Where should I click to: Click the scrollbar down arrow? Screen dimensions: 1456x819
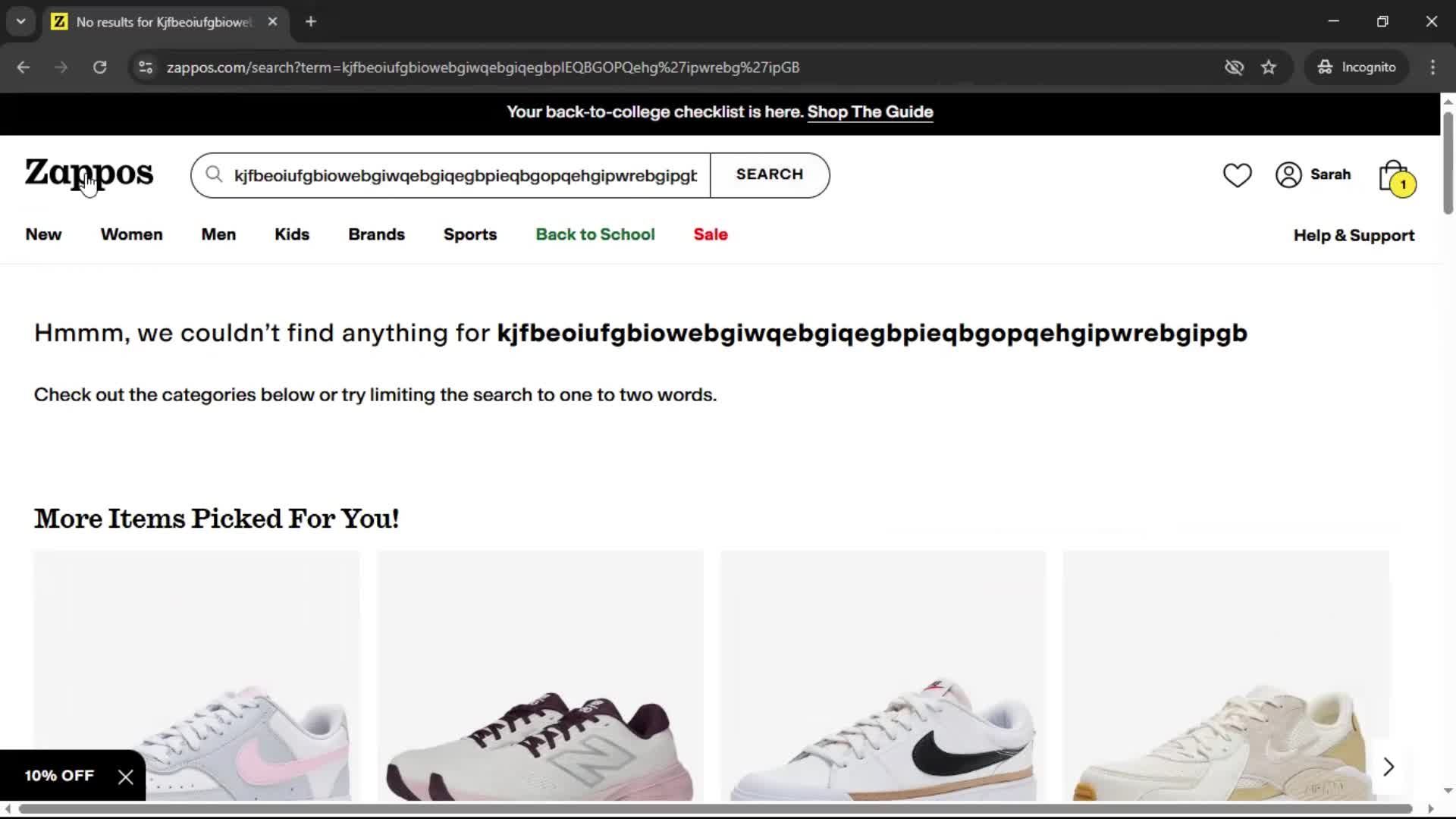click(1448, 791)
